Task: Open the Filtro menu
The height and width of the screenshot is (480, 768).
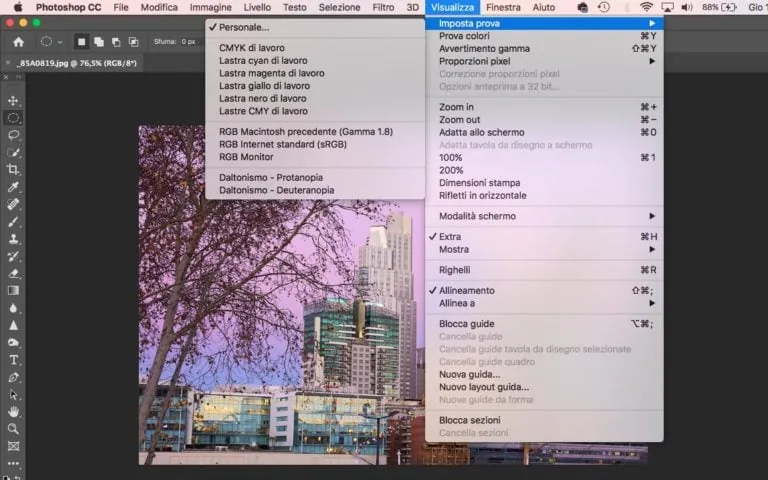Action: 383,7
